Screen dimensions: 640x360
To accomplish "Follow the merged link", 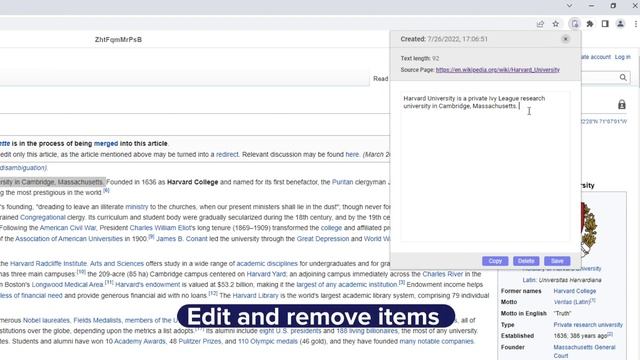I will (x=106, y=144).
